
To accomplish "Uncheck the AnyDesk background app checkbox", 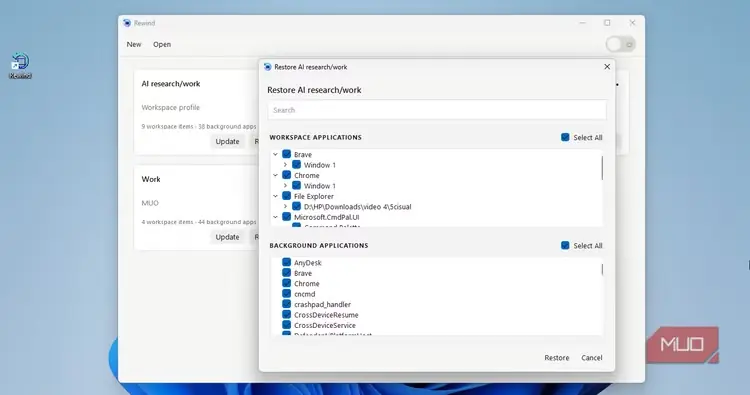I will coord(287,262).
